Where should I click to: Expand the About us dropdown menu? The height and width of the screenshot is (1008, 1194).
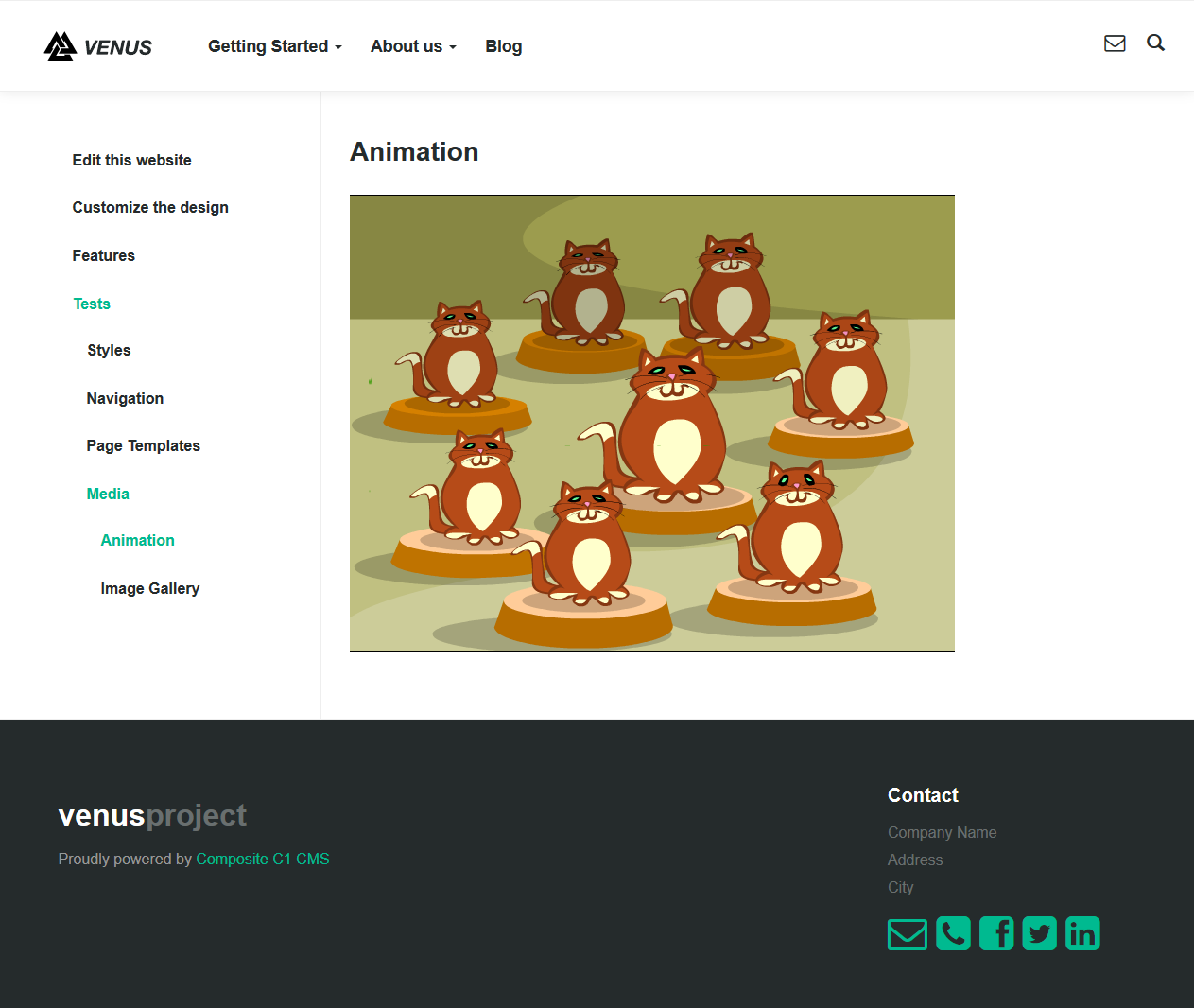413,46
